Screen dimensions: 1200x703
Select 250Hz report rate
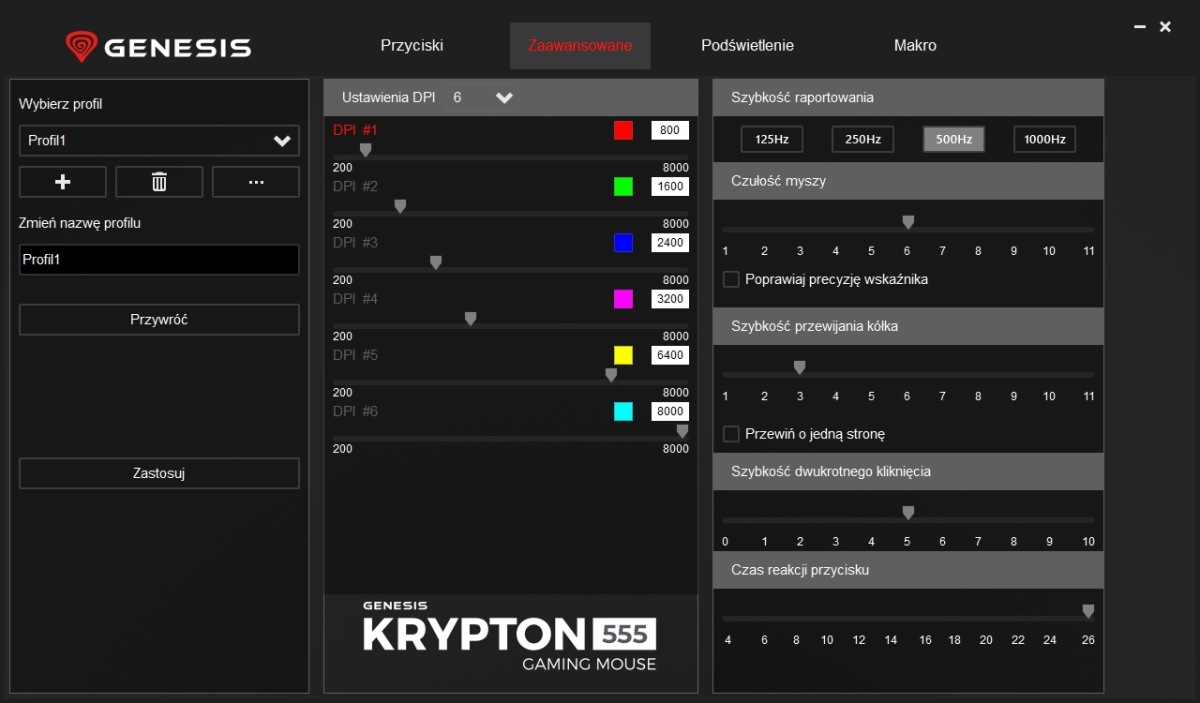point(863,139)
